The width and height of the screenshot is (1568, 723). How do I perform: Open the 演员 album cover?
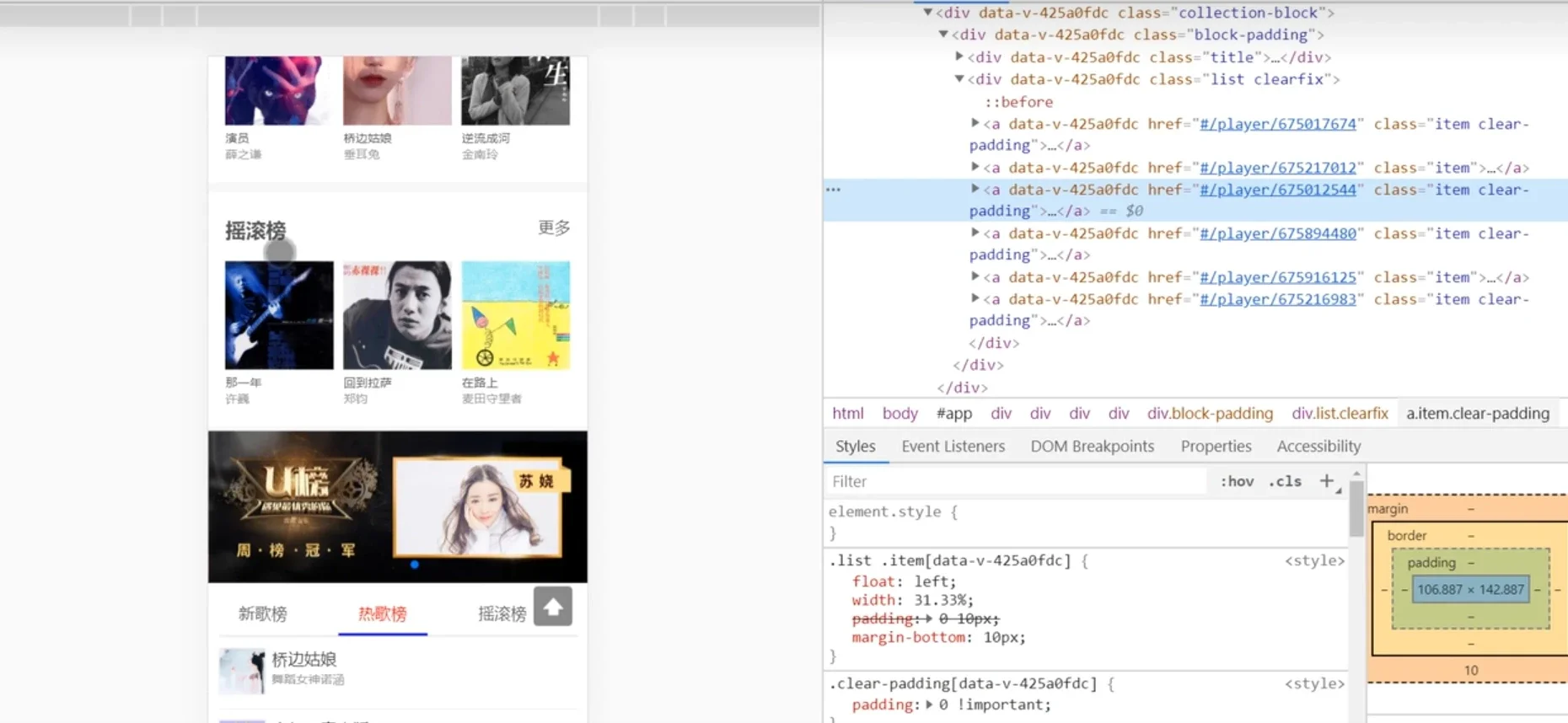(279, 91)
